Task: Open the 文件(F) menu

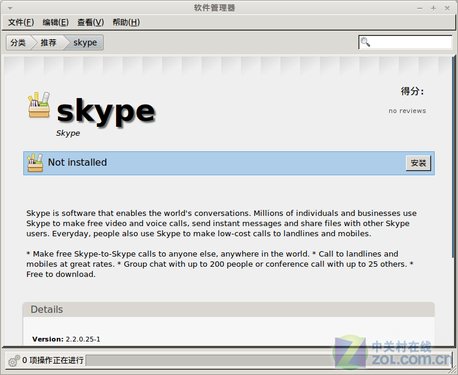Action: [21, 22]
